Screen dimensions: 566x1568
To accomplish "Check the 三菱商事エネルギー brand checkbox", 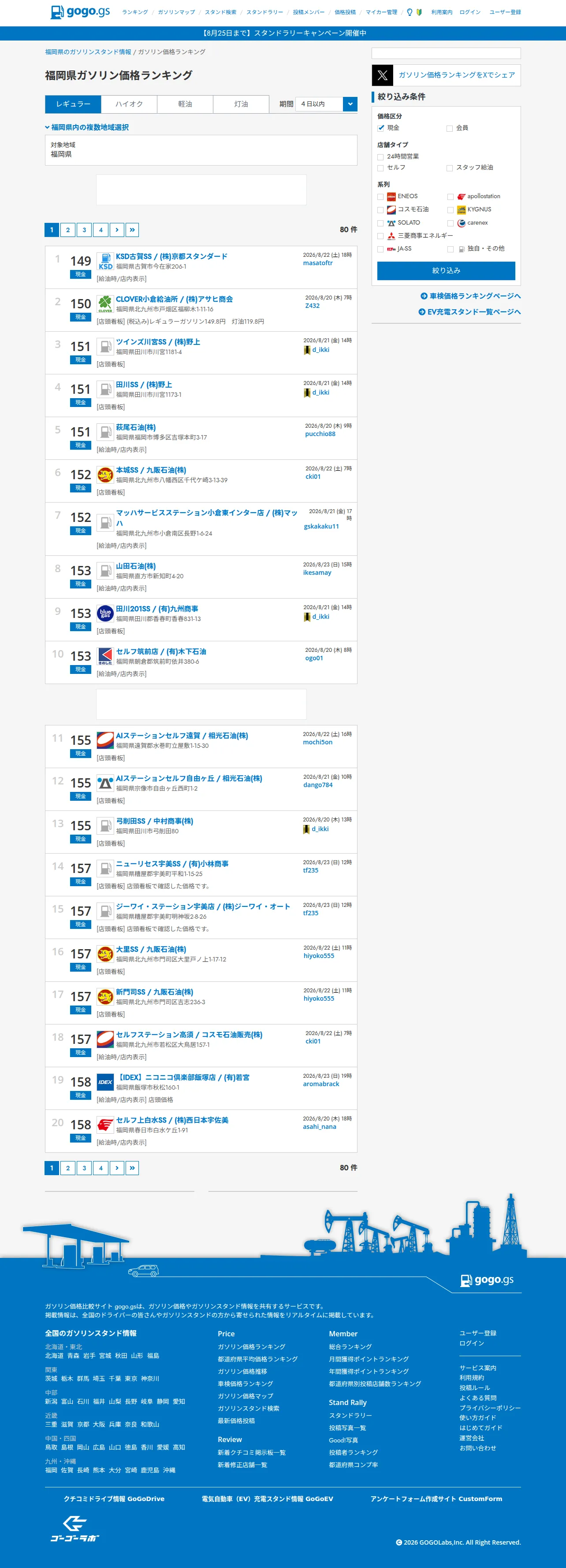I will (381, 236).
